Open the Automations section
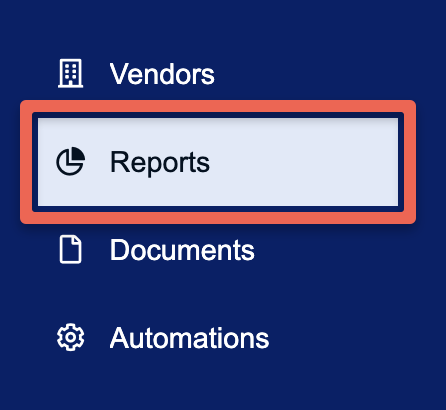446x410 pixels. (218, 337)
